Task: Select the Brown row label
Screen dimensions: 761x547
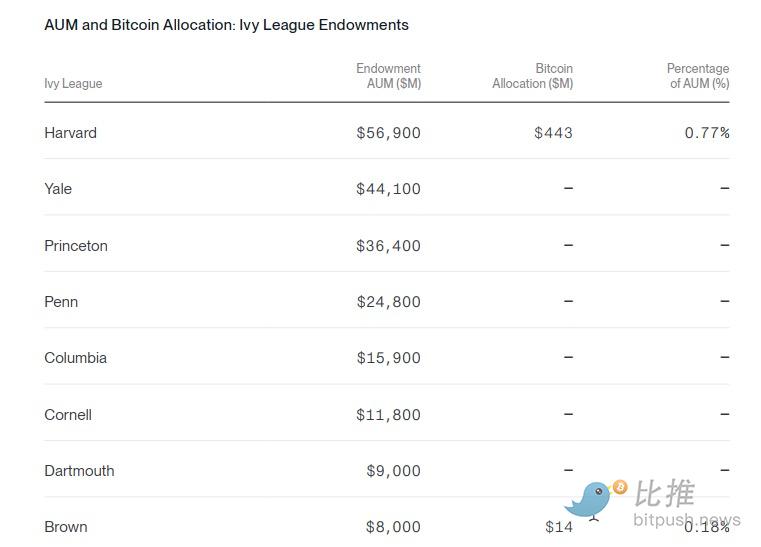Action: (x=66, y=527)
